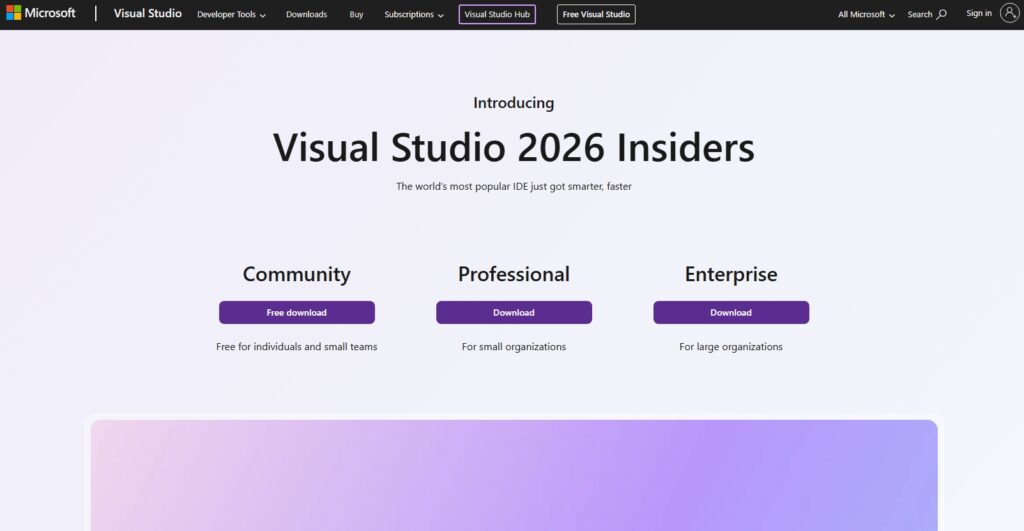Click the Professional edition heading
The image size is (1024, 531).
tap(513, 274)
